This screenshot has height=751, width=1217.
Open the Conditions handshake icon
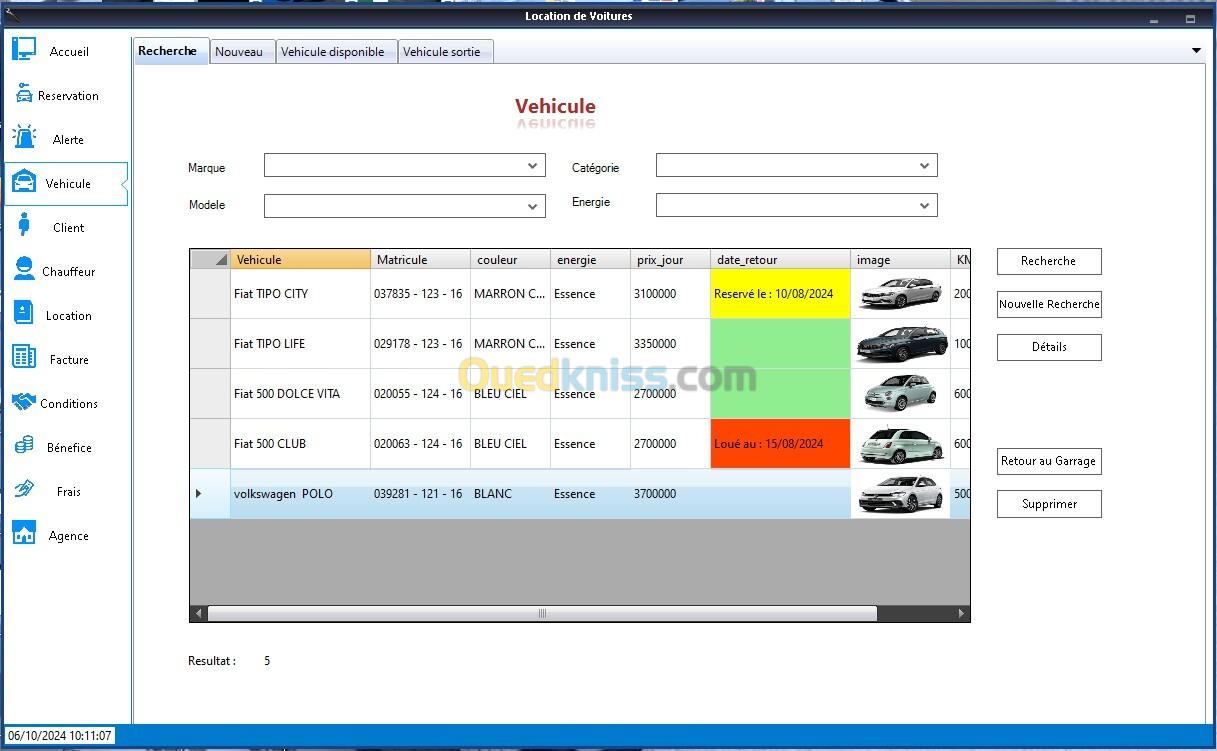[24, 402]
